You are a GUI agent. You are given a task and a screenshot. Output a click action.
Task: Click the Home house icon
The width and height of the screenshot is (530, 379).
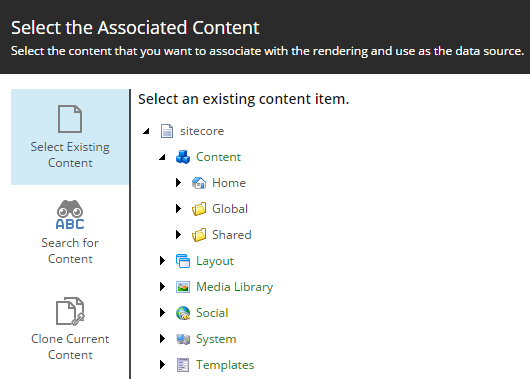[199, 183]
